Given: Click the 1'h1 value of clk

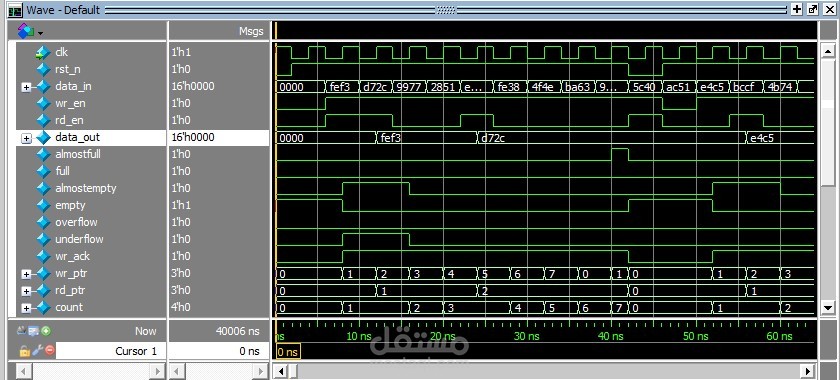Looking at the screenshot, I should (x=181, y=53).
